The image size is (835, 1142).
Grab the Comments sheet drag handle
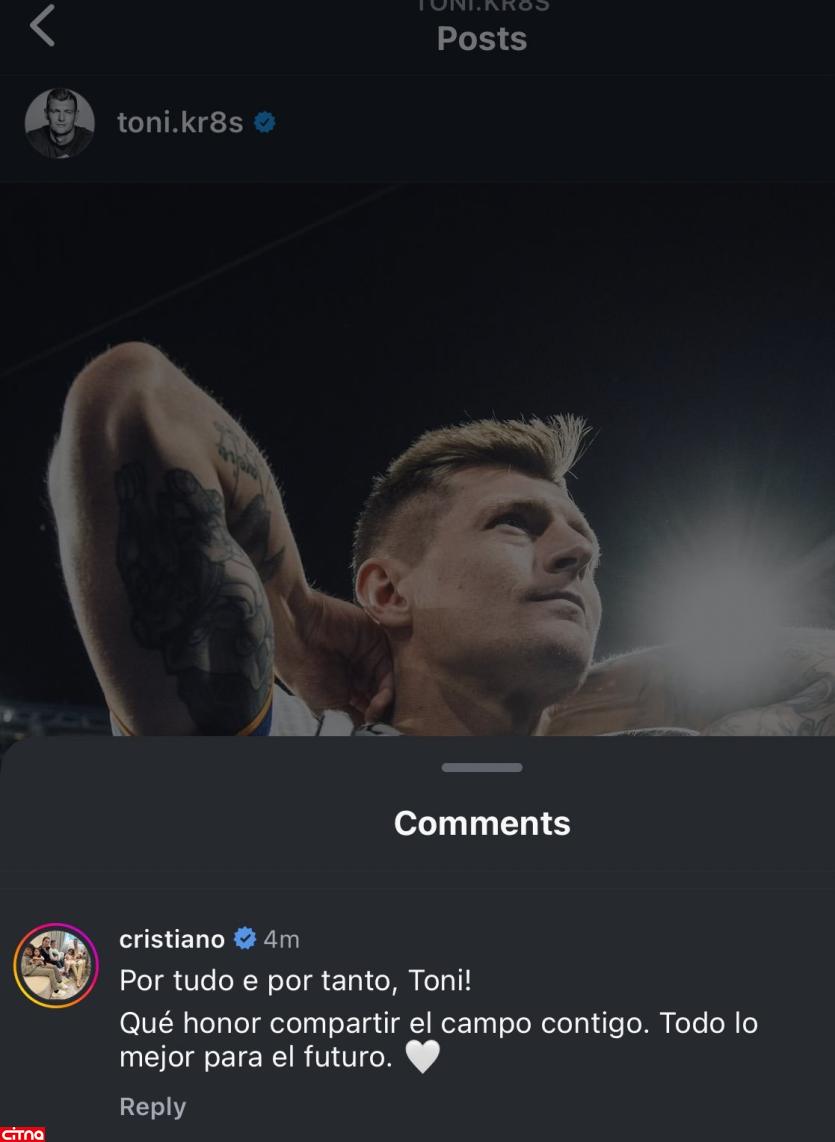[x=482, y=767]
